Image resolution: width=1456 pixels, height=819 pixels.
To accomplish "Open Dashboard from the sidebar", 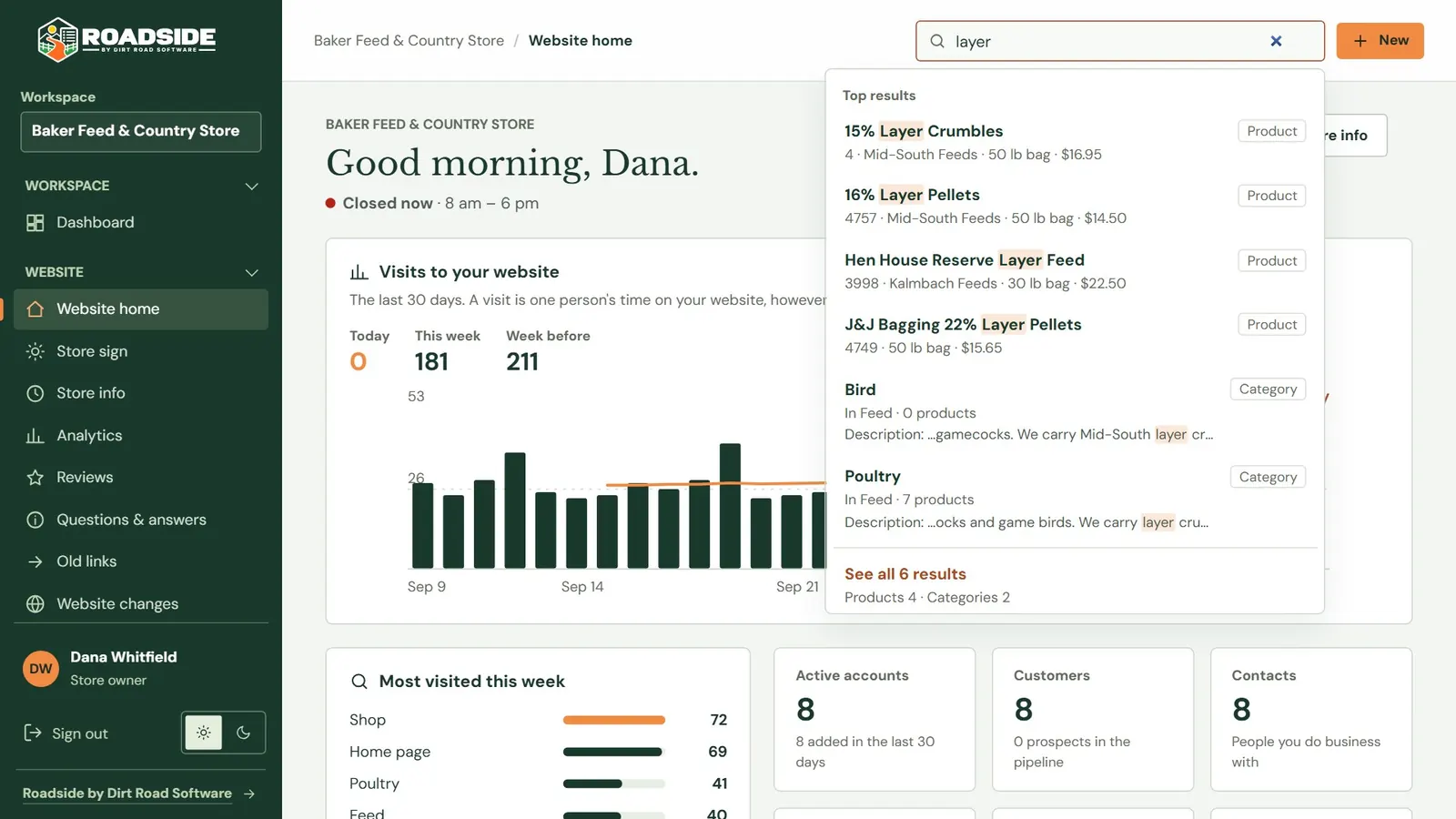I will [x=141, y=223].
